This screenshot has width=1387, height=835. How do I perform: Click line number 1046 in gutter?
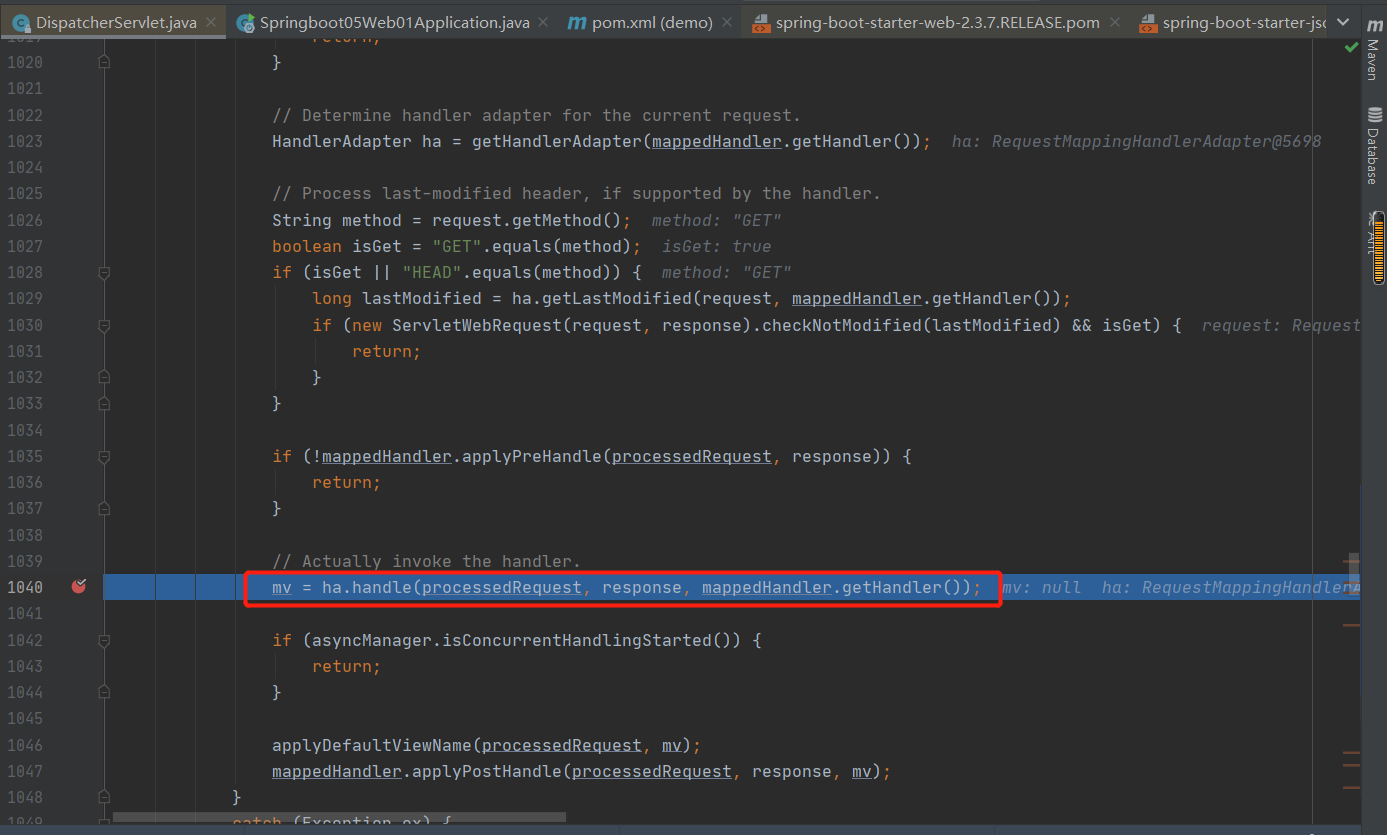point(25,745)
